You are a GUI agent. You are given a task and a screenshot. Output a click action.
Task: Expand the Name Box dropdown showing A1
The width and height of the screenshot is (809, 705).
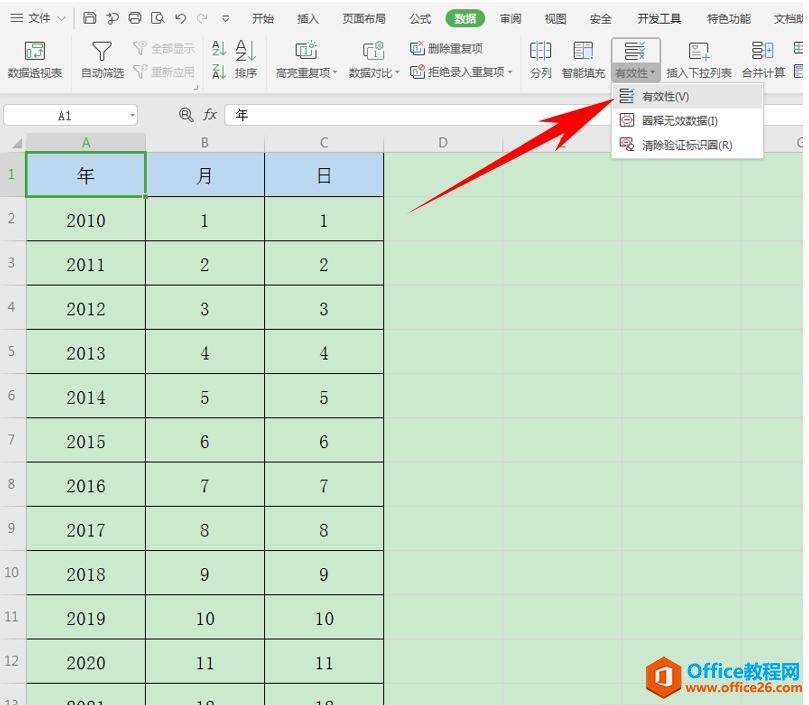(133, 114)
